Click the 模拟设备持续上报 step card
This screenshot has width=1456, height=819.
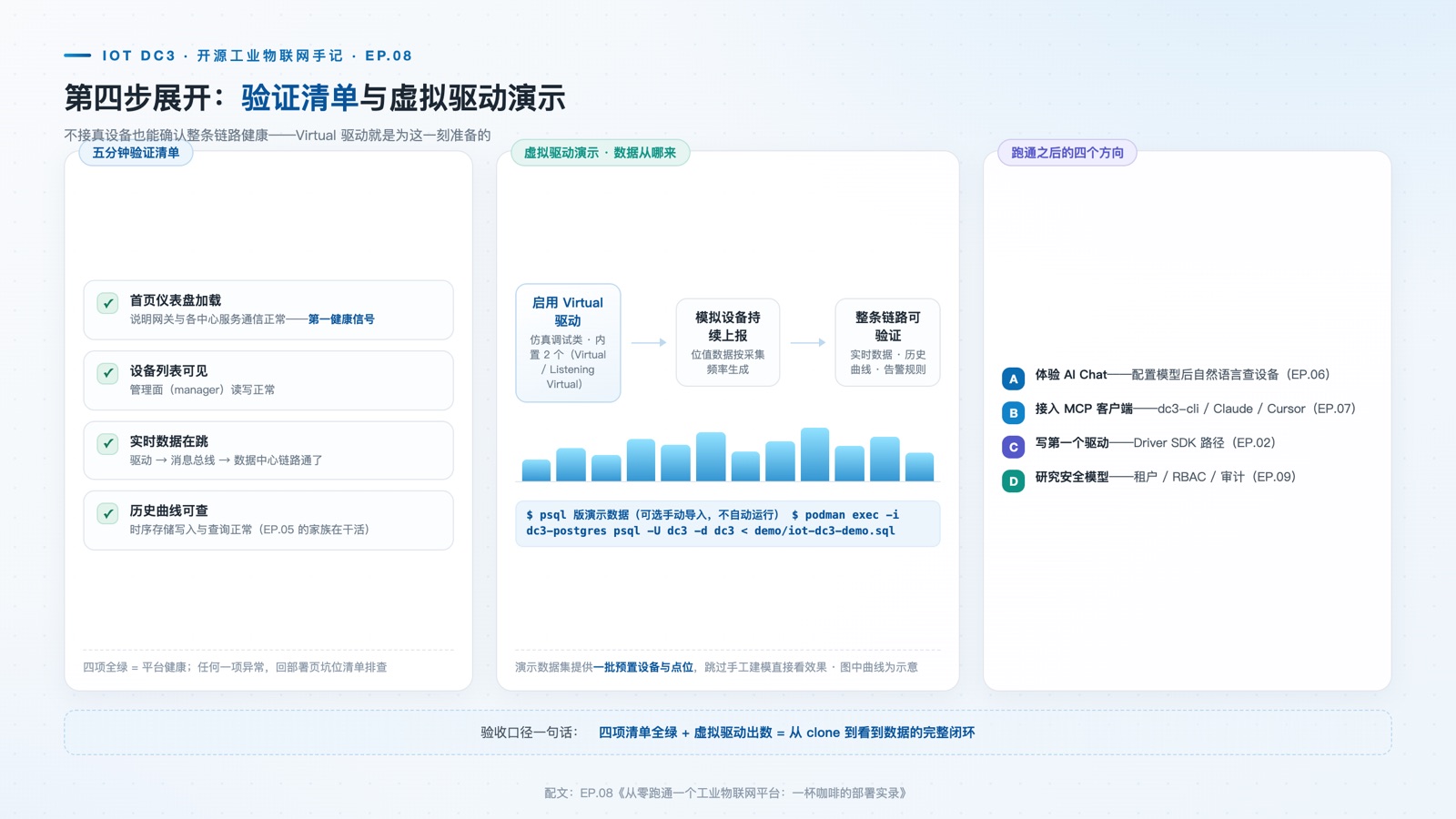[728, 342]
